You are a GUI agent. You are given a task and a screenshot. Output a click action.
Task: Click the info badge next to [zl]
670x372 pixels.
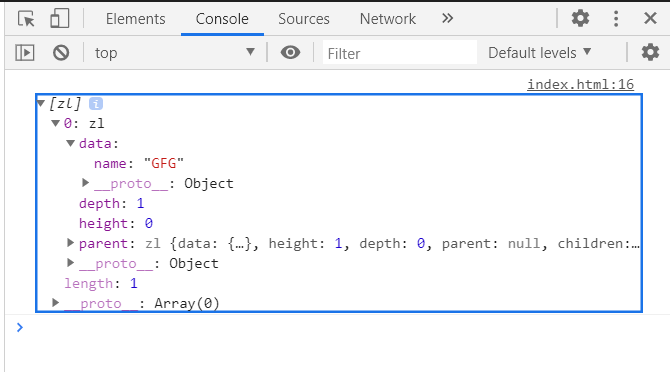(96, 103)
